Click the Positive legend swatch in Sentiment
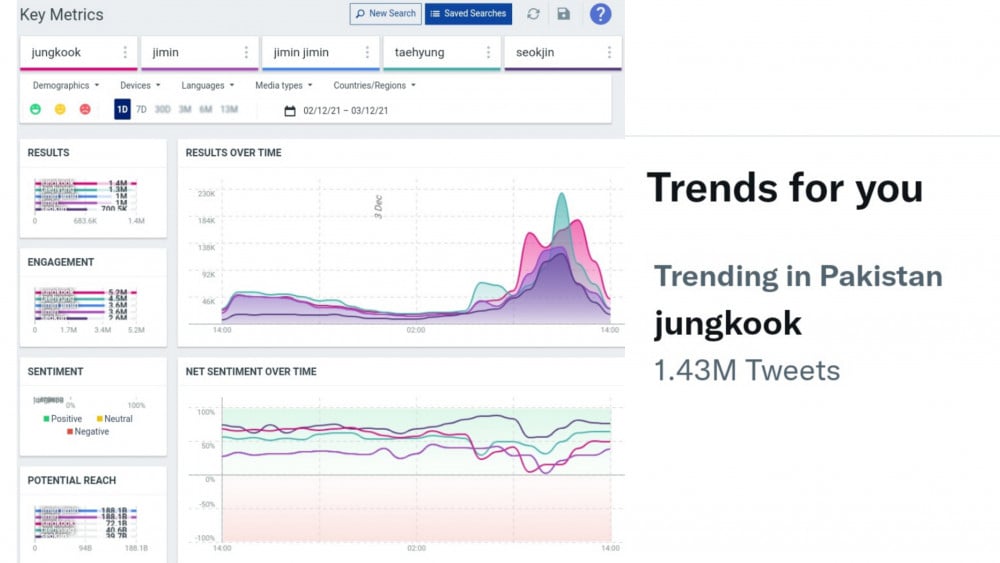The height and width of the screenshot is (563, 1000). [46, 419]
